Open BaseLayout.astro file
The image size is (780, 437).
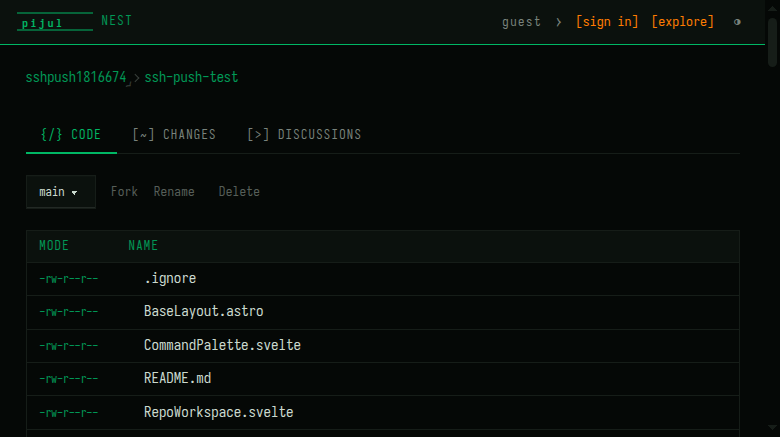tap(203, 312)
